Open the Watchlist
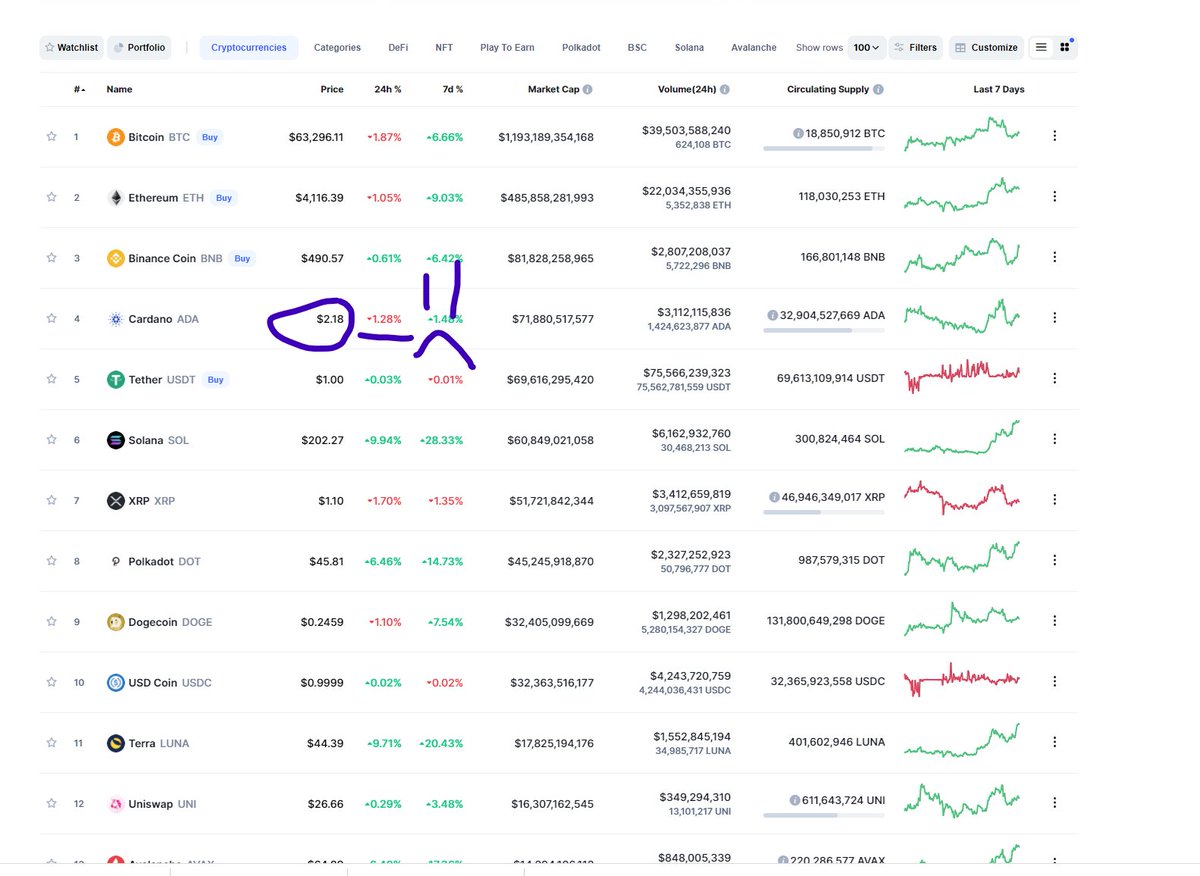The width and height of the screenshot is (1200, 876). [71, 47]
